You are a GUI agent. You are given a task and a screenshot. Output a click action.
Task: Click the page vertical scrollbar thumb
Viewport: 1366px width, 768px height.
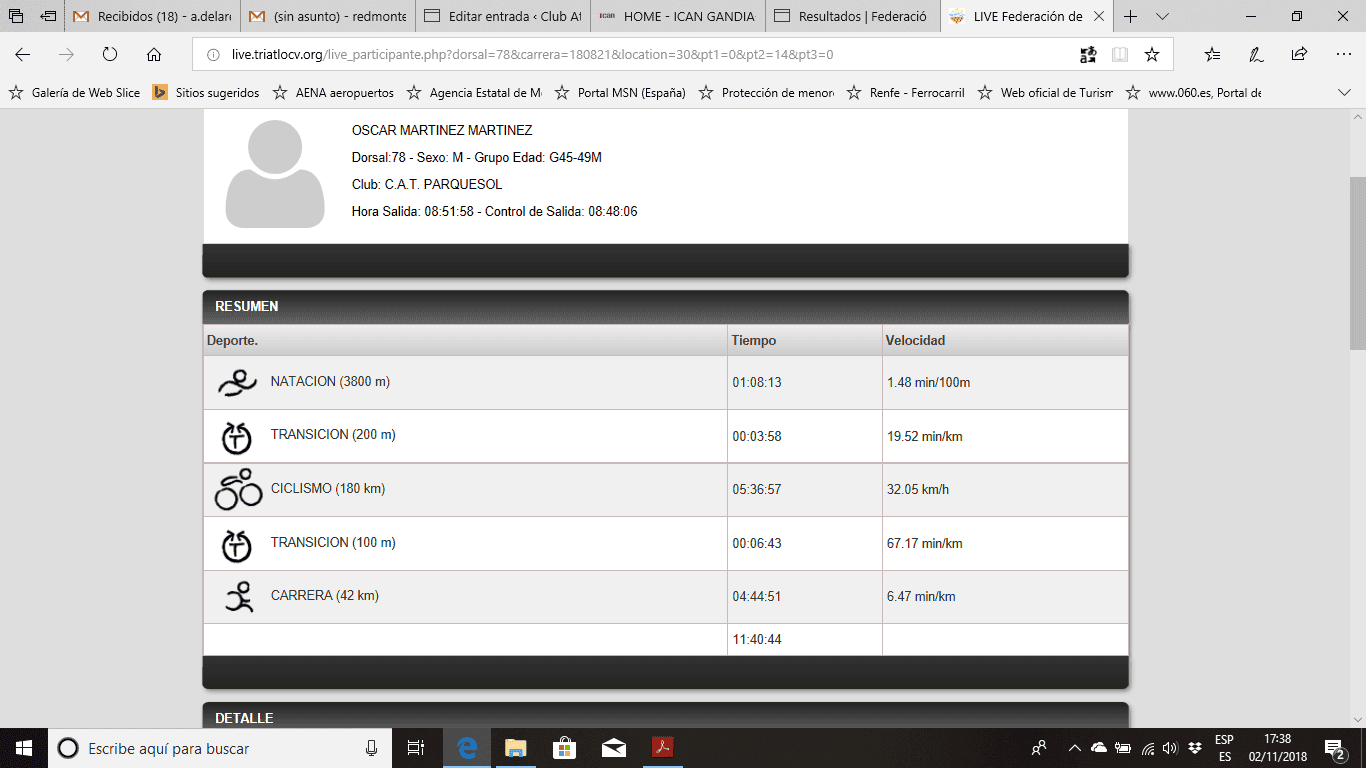[1357, 263]
